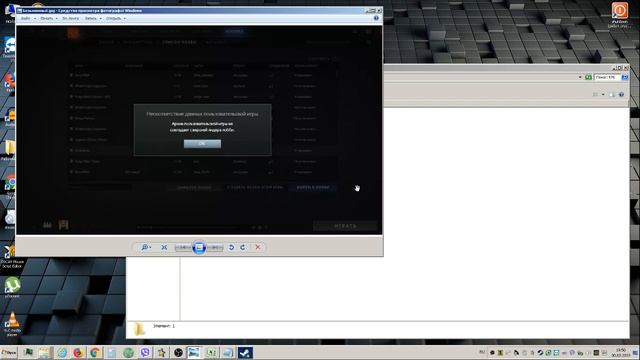Open the Запись menu in Photo Viewer

pos(93,18)
